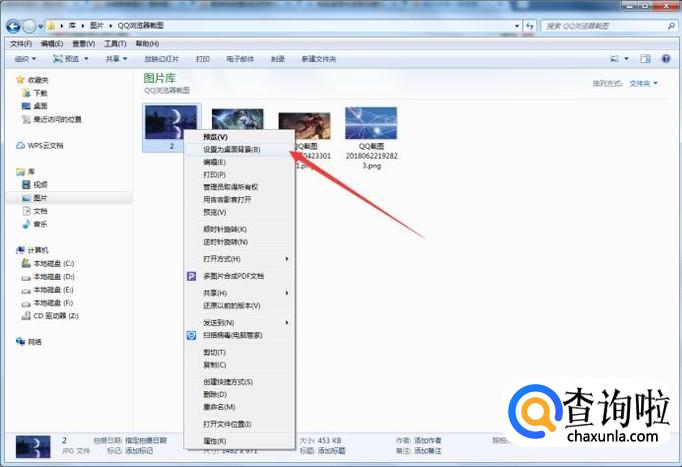
Task: Click the folder icon in the address bar
Action: click(52, 26)
